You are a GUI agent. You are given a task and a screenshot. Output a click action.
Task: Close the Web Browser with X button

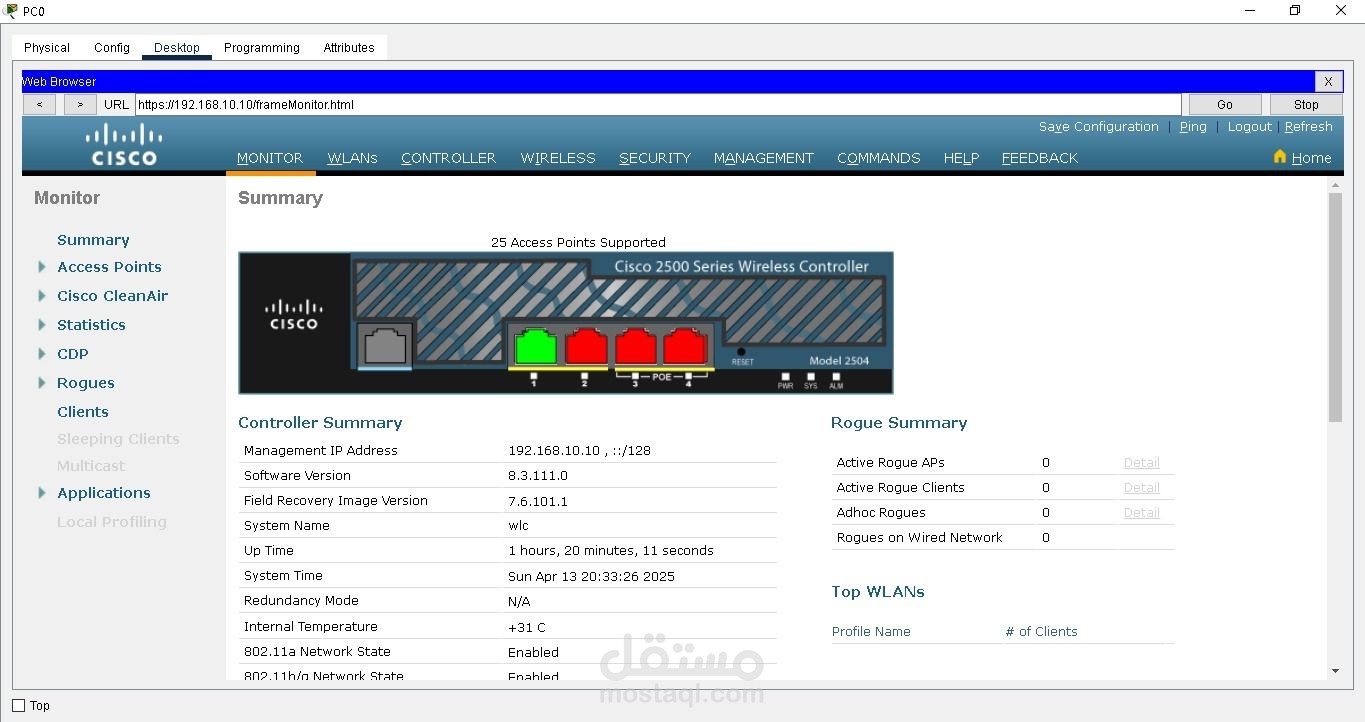(1328, 82)
